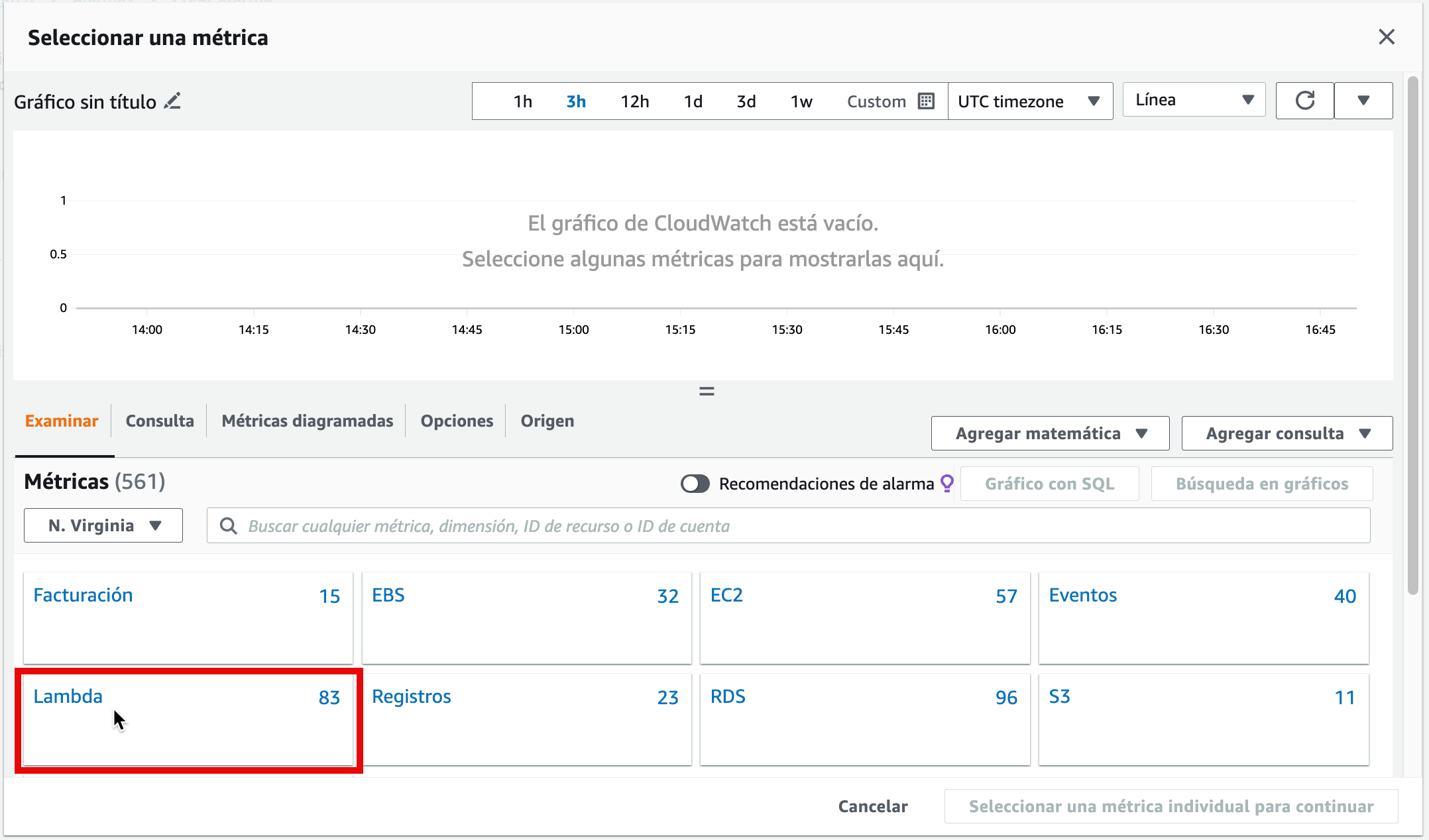
Task: Open the N. Virginia region dropdown
Action: pos(103,525)
